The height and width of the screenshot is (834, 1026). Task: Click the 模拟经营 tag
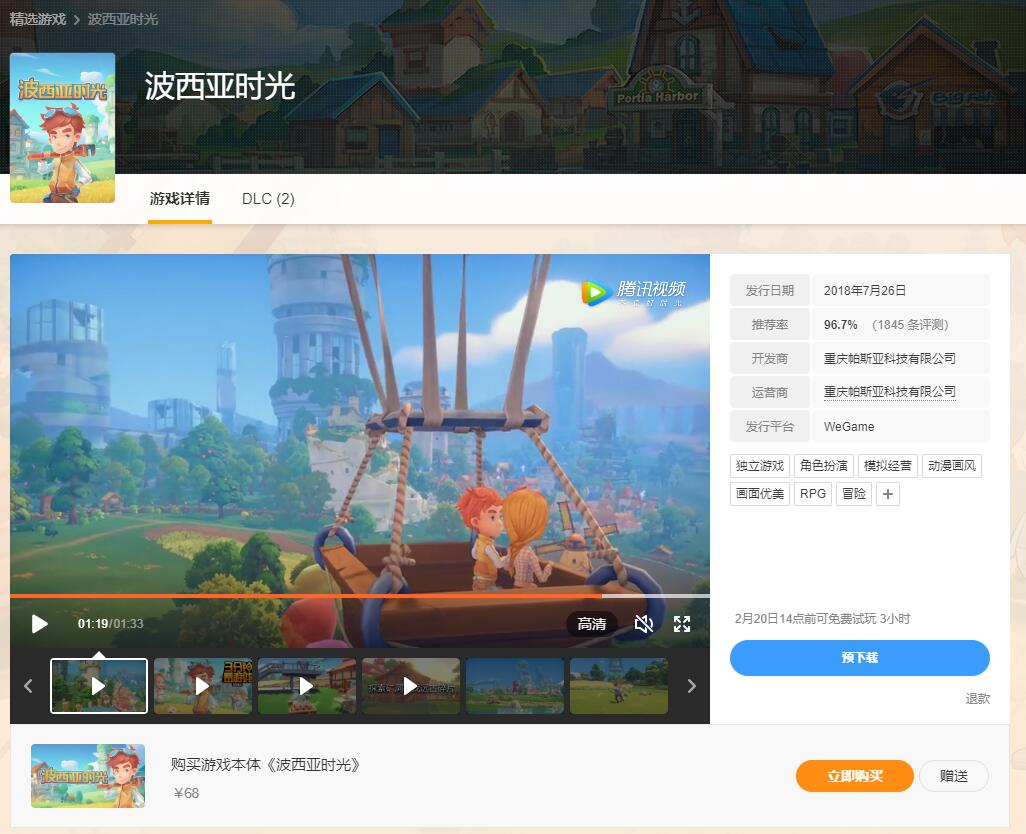point(887,466)
